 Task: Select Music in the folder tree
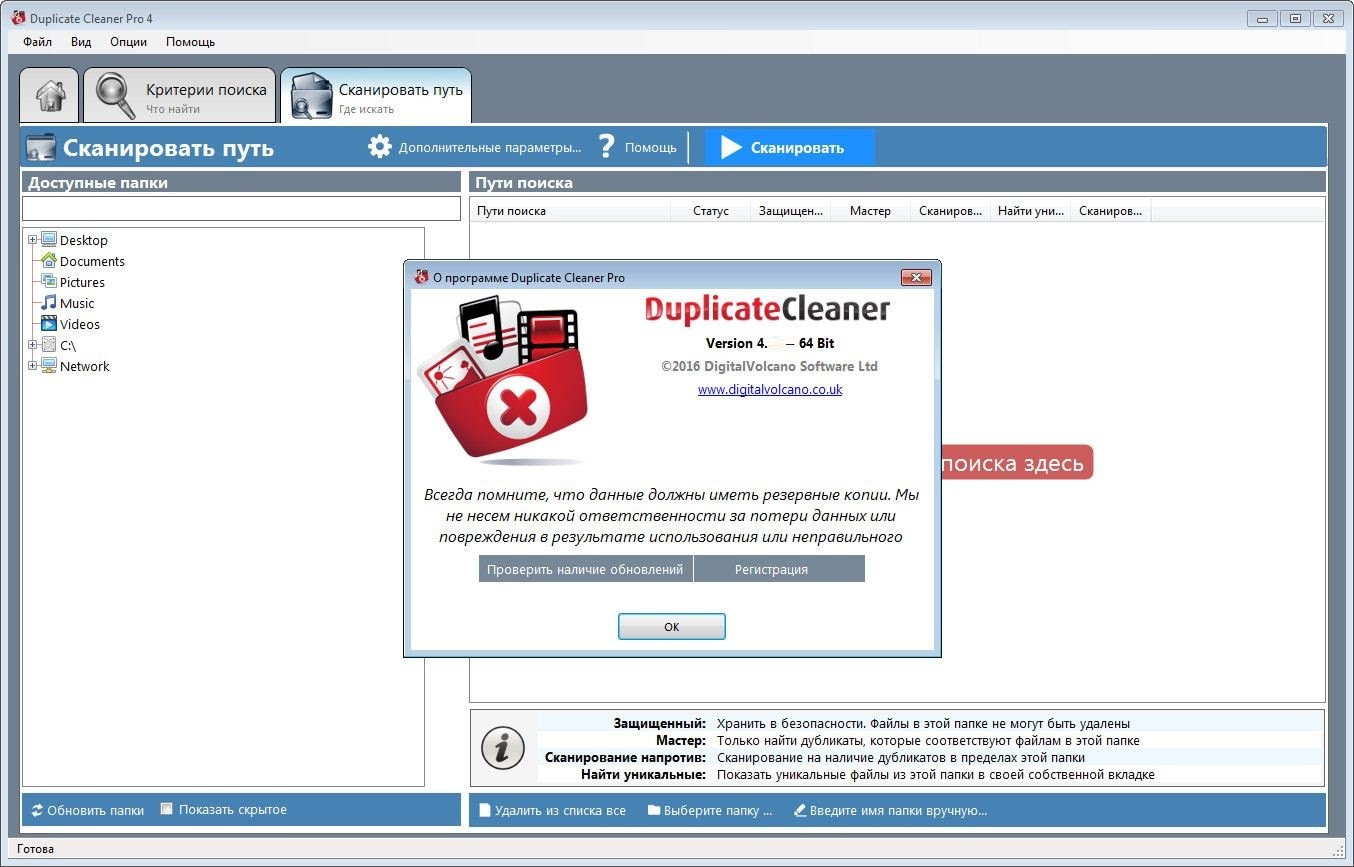77,303
